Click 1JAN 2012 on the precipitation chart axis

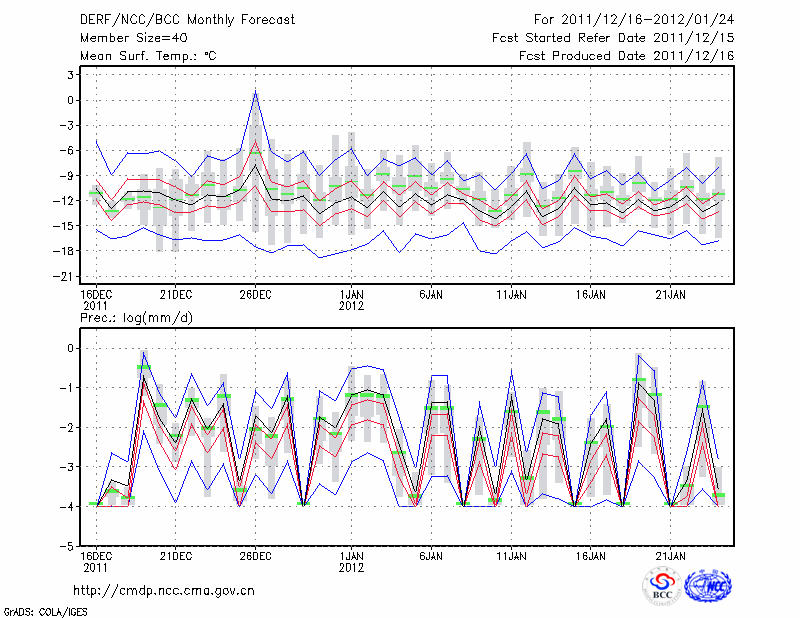point(351,560)
